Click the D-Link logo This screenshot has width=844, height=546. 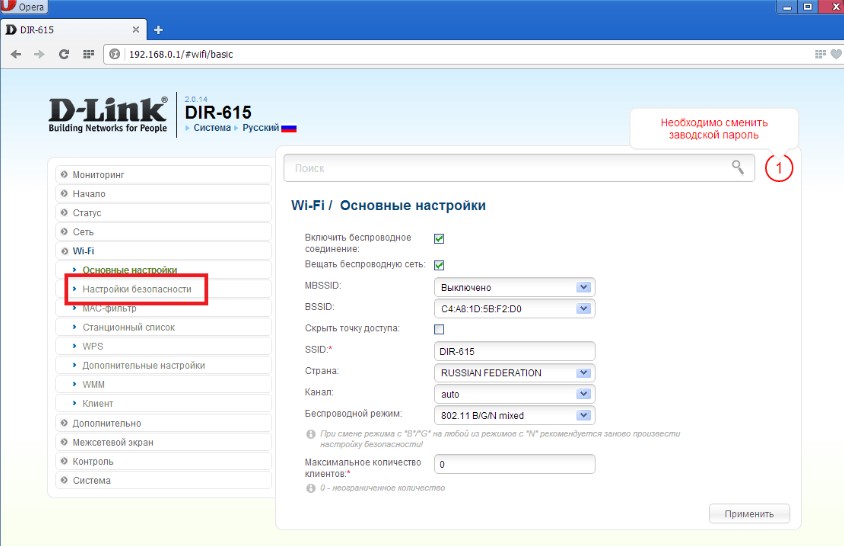[109, 113]
